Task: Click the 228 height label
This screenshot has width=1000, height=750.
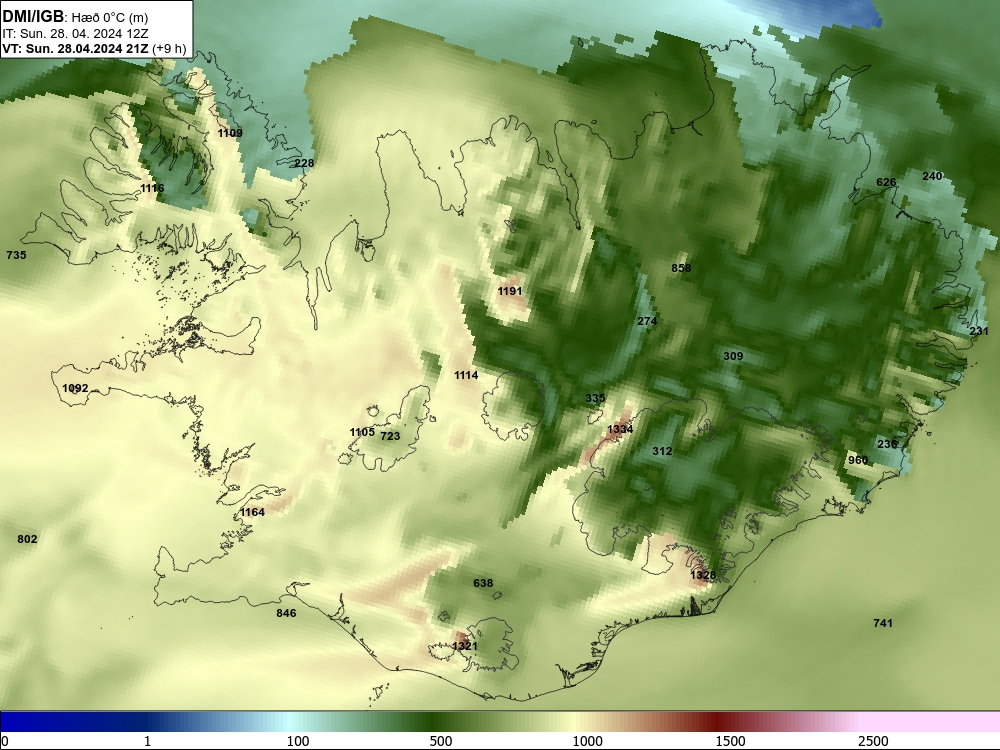Action: pyautogui.click(x=304, y=163)
